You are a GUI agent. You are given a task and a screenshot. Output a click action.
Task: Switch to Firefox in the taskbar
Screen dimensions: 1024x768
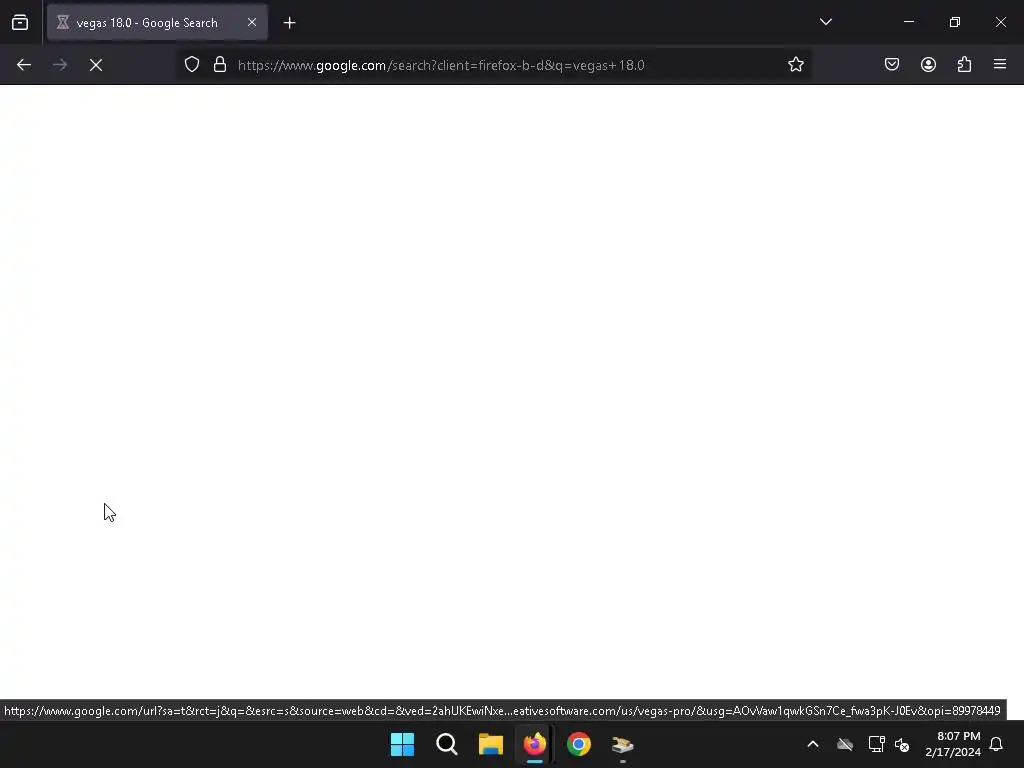tap(535, 744)
